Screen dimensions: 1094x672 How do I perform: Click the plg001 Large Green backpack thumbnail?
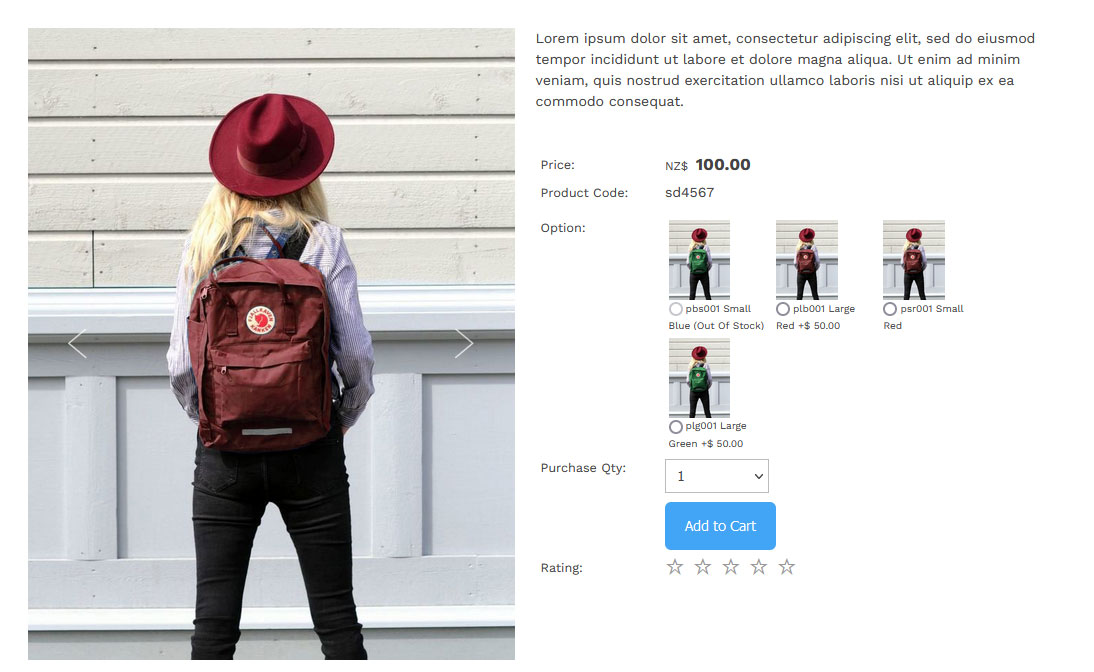(699, 378)
